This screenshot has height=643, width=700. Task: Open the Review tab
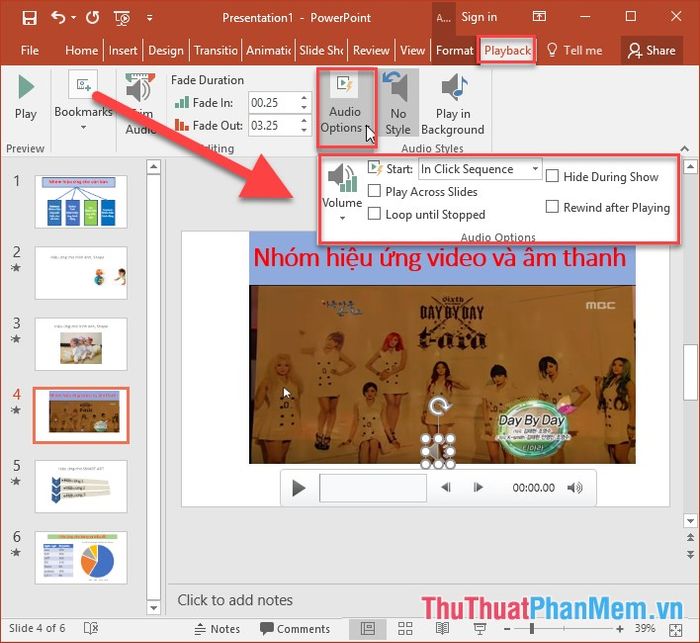371,50
